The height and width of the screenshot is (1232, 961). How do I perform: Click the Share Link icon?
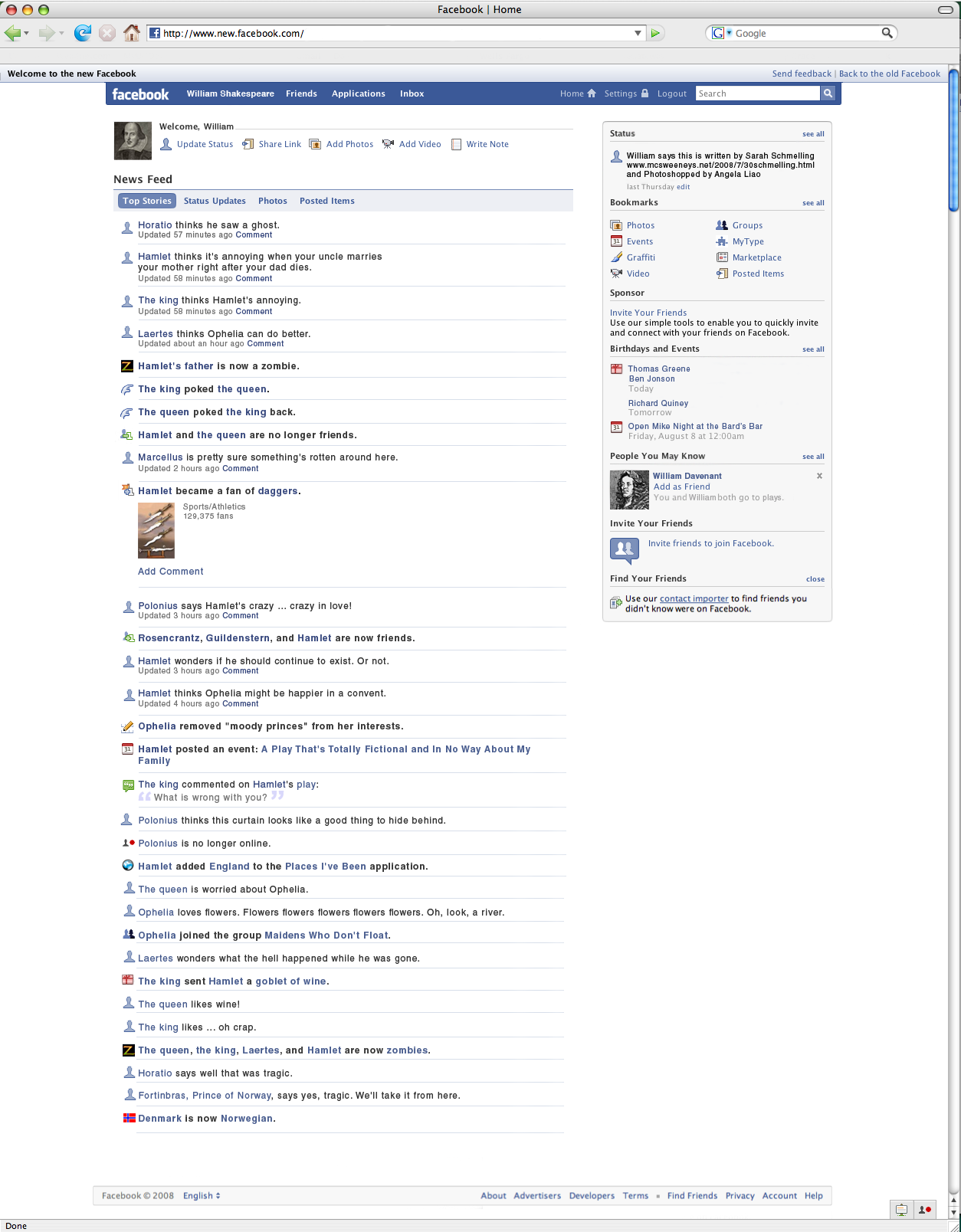click(248, 144)
